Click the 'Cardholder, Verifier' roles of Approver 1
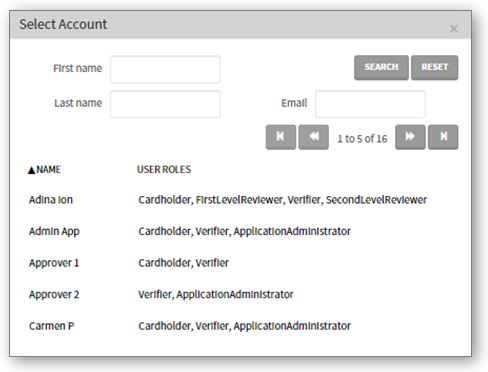Viewport: 488px width, 372px height. tap(183, 263)
